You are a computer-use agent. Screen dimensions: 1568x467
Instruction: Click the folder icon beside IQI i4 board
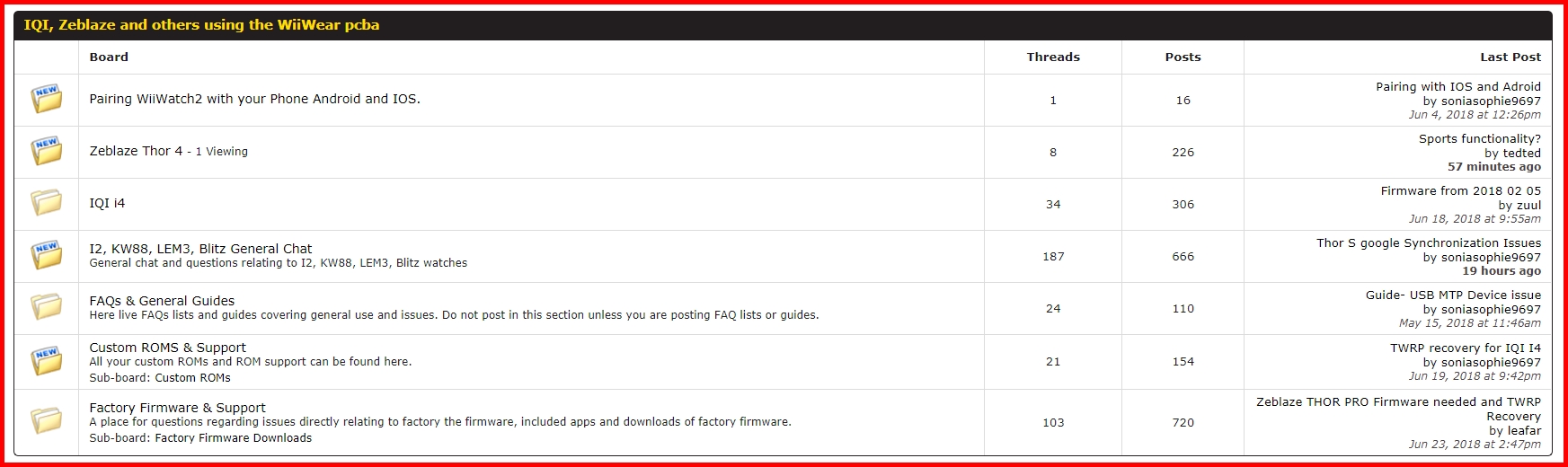(47, 203)
